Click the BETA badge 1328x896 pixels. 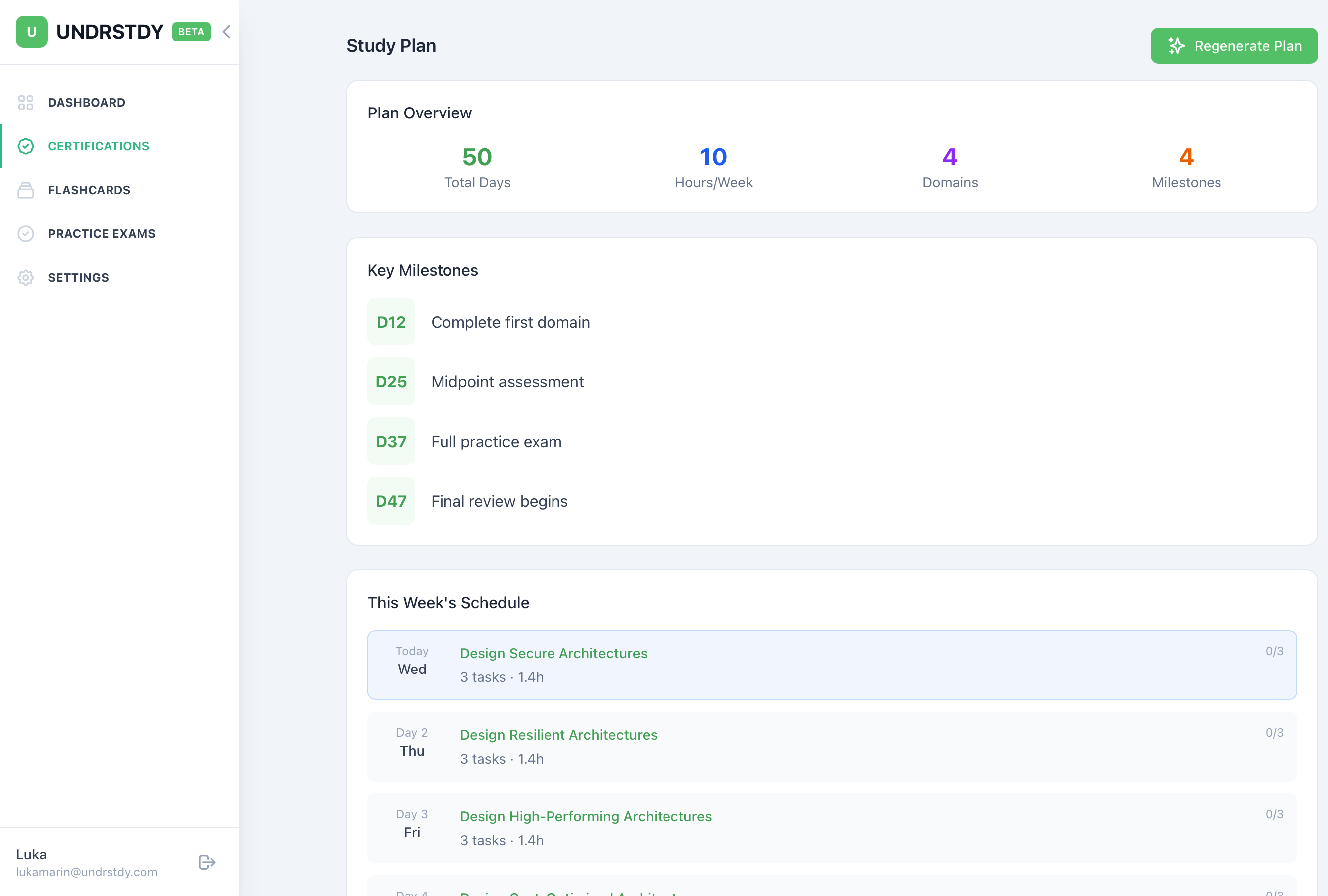191,32
